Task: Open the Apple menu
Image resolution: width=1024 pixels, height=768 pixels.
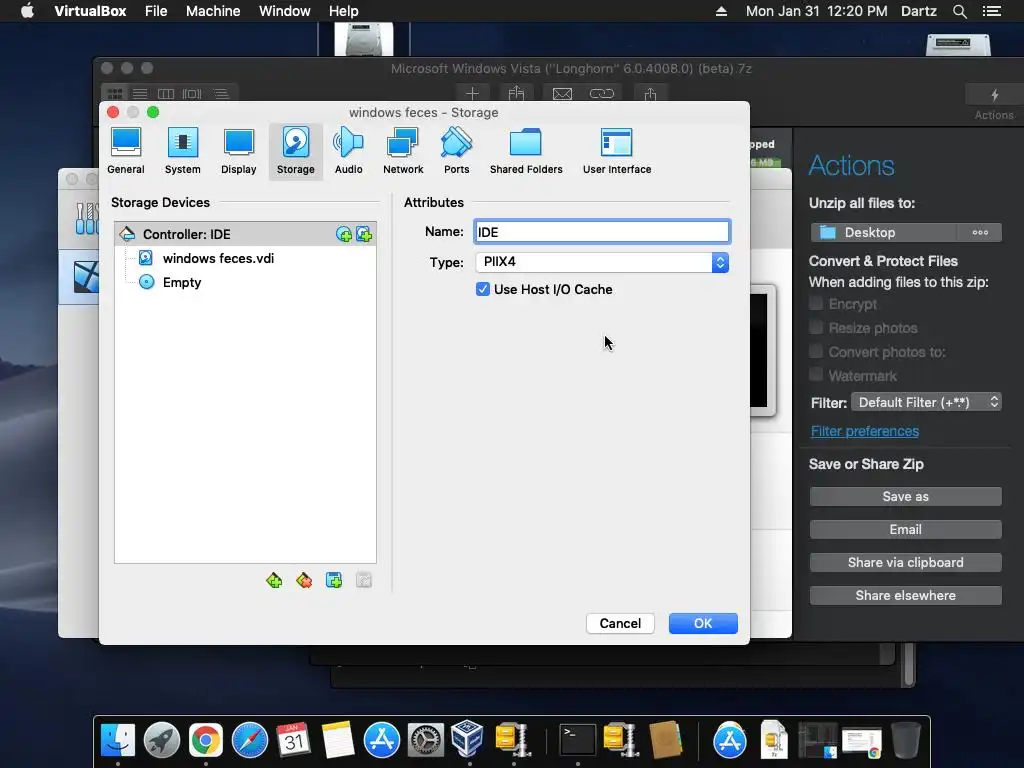Action: [27, 11]
